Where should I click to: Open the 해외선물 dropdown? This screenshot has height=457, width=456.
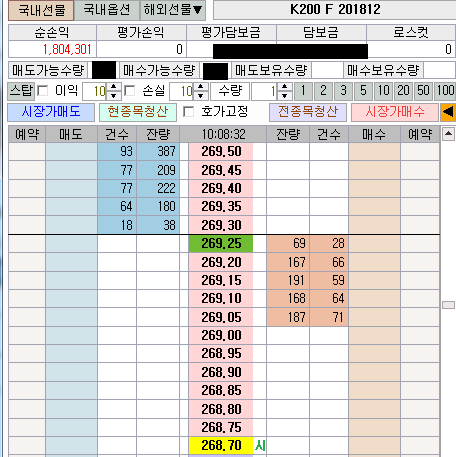coord(173,10)
